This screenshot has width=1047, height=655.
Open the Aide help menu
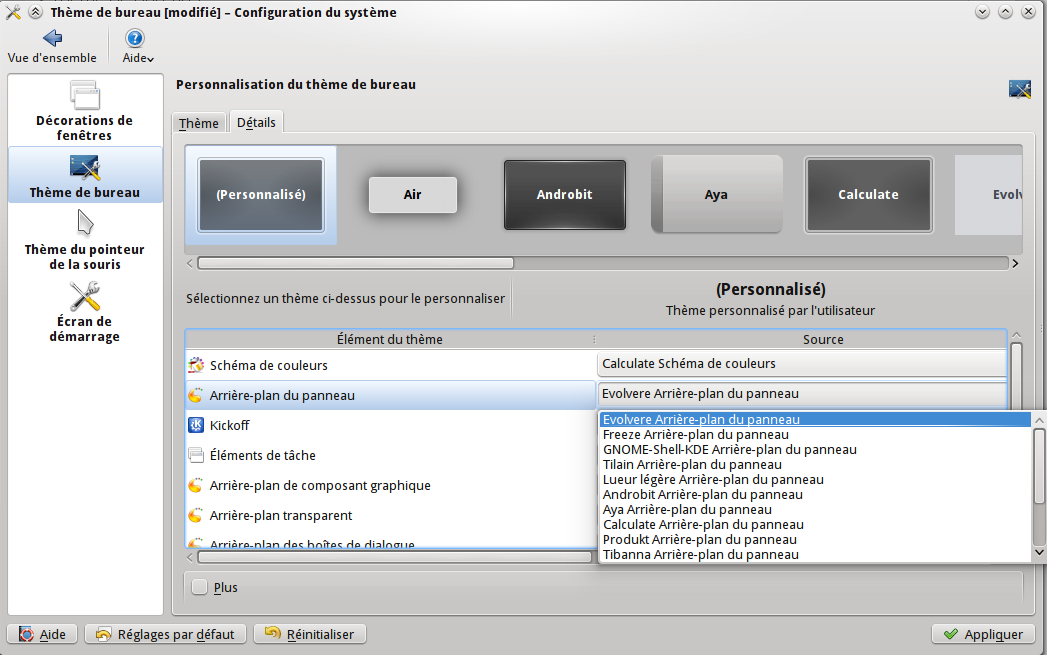tap(137, 47)
